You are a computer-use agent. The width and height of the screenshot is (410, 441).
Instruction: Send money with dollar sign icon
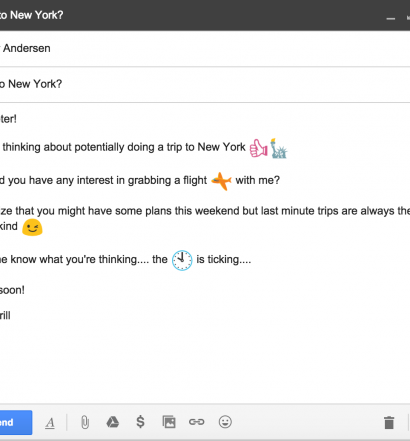point(141,422)
